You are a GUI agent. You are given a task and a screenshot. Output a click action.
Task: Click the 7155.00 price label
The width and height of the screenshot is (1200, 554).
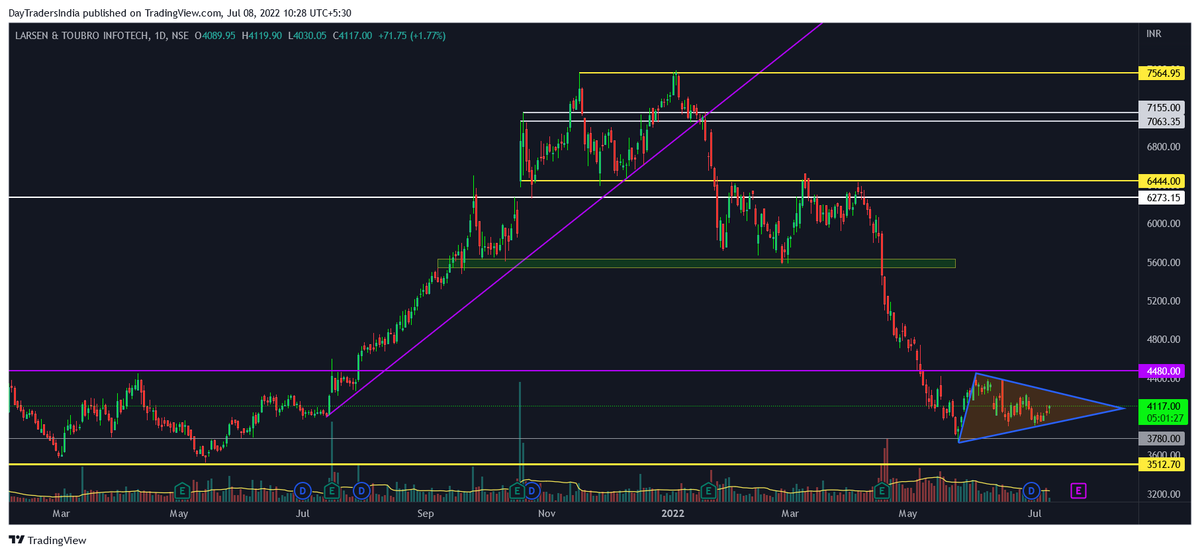tap(1163, 108)
